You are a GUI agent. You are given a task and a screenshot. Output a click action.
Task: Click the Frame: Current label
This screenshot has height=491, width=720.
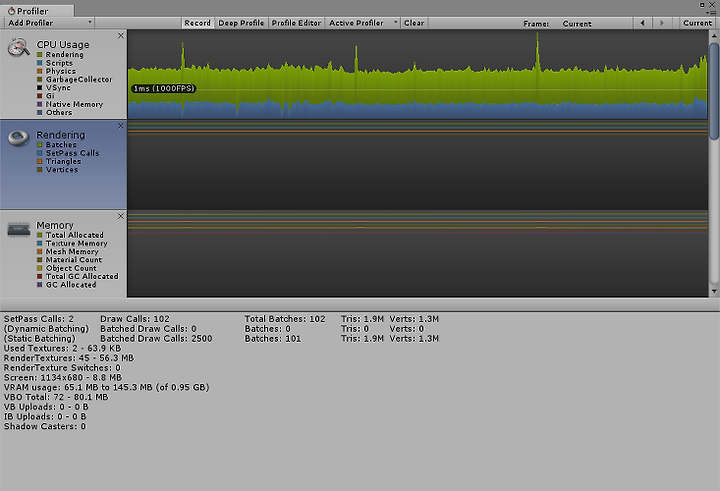point(557,23)
